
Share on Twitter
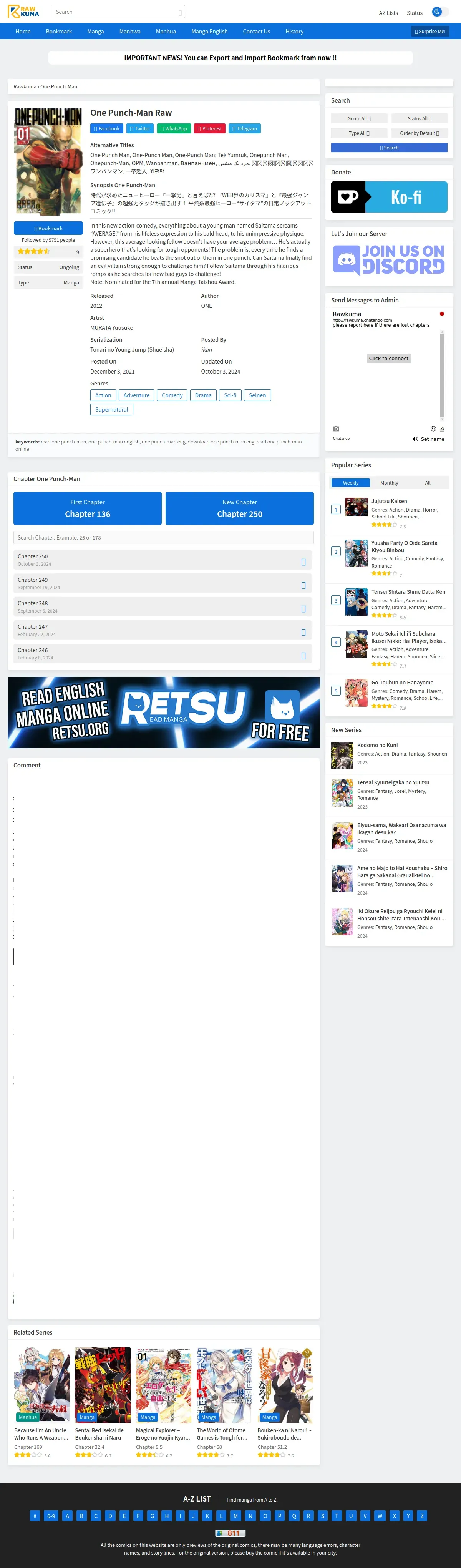pos(140,128)
